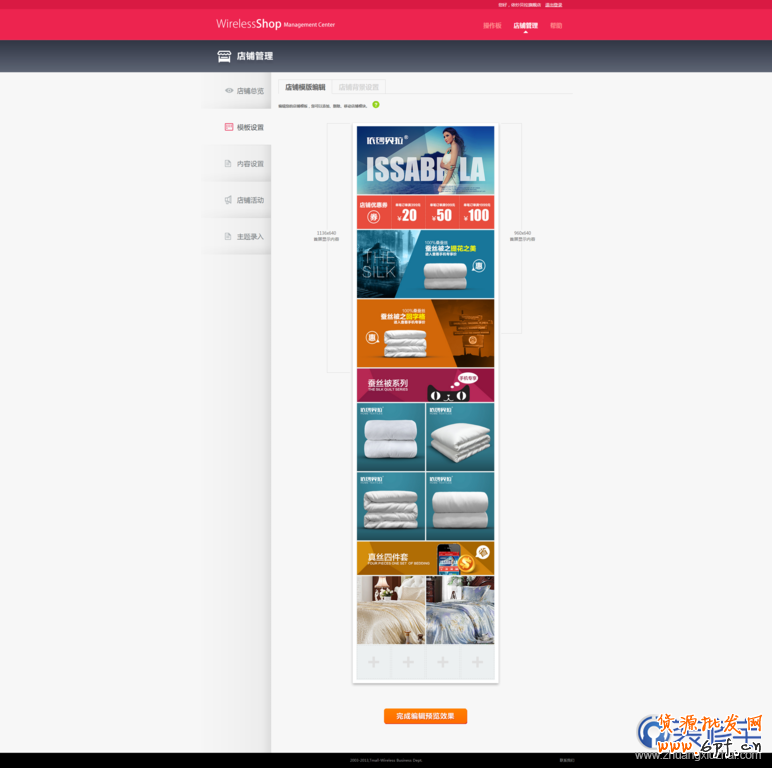Click the ISSABELLA banner image
The height and width of the screenshot is (768, 772).
tap(425, 160)
